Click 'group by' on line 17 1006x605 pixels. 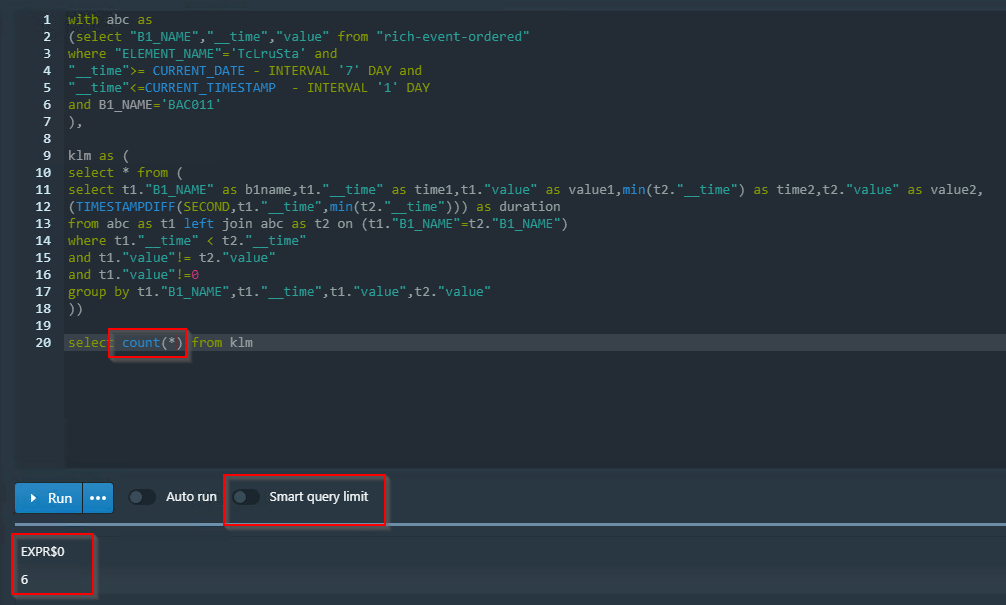tap(99, 292)
